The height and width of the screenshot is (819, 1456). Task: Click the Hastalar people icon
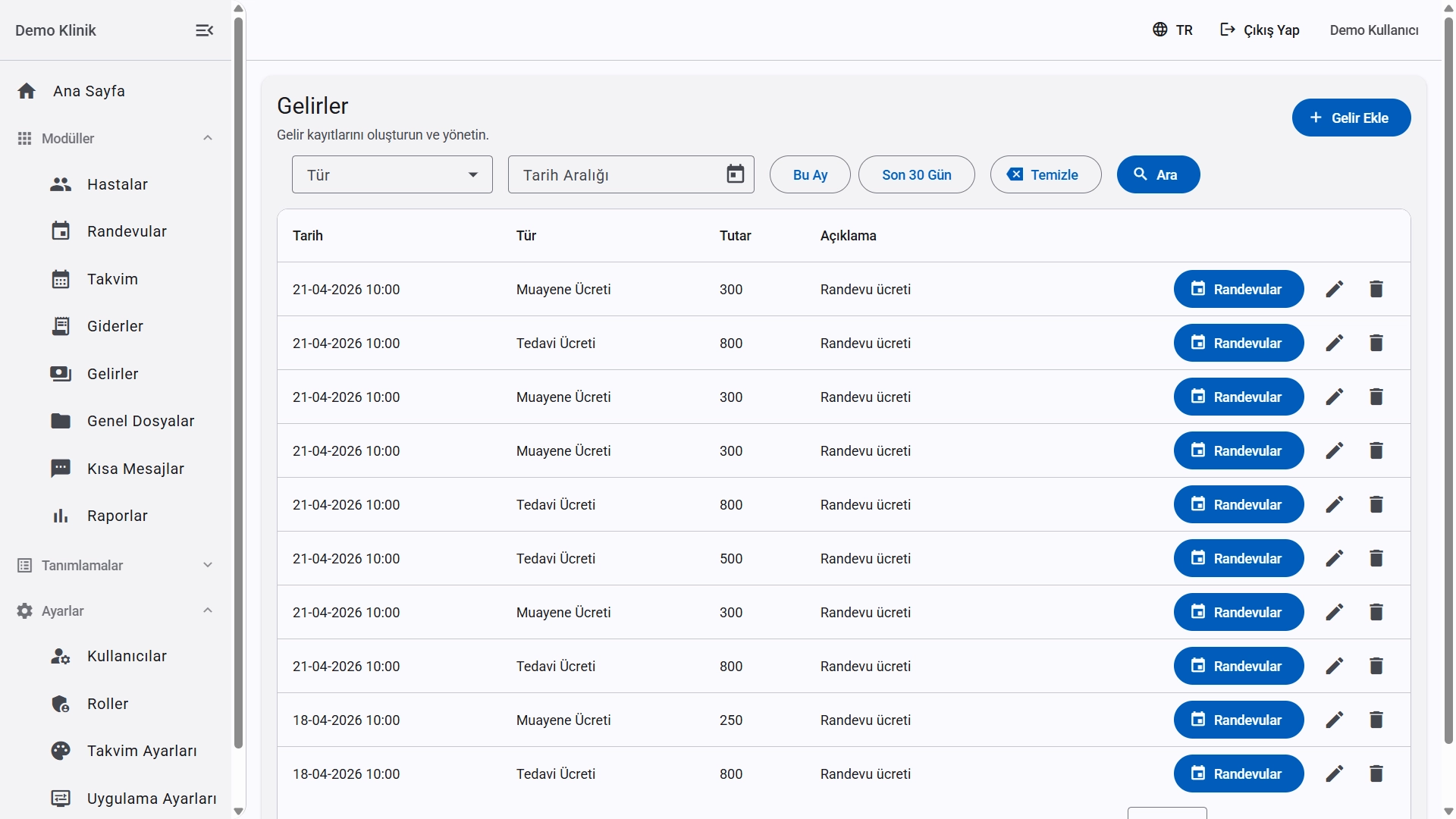61,184
